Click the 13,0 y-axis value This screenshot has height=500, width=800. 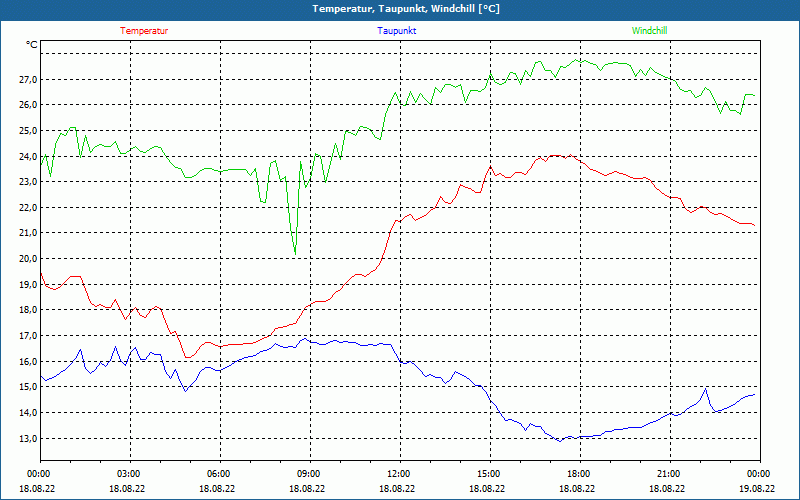coord(29,439)
